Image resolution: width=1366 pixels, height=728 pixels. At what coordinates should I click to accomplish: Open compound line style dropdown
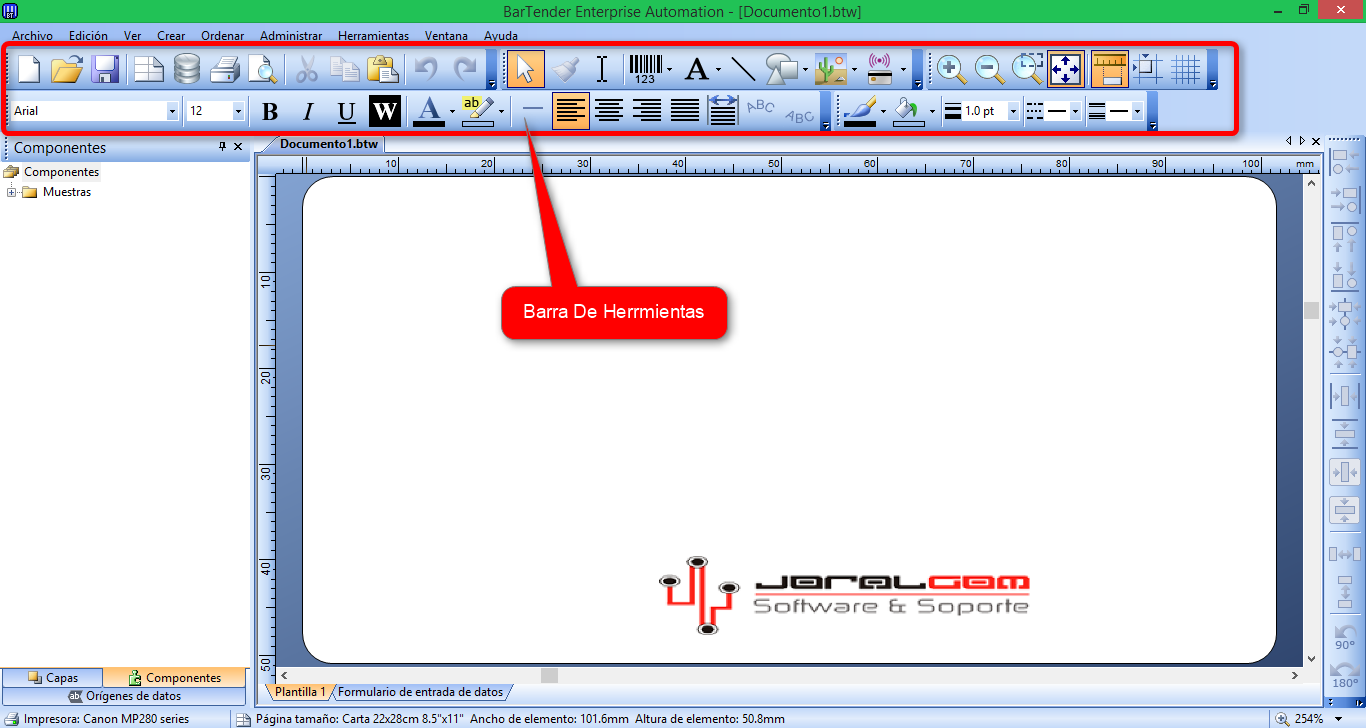tap(1137, 111)
